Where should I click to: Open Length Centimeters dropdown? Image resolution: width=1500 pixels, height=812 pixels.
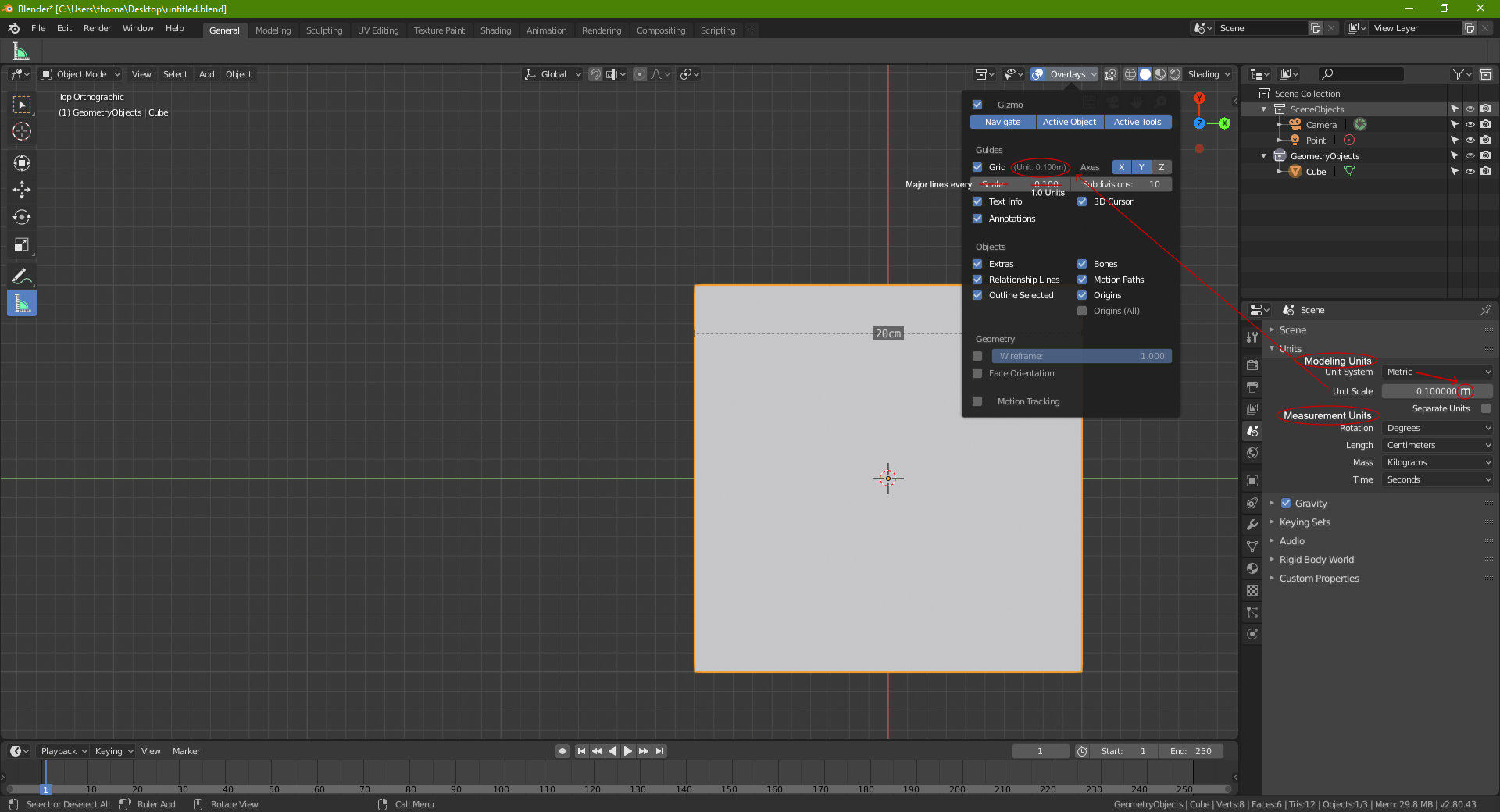[x=1438, y=445]
